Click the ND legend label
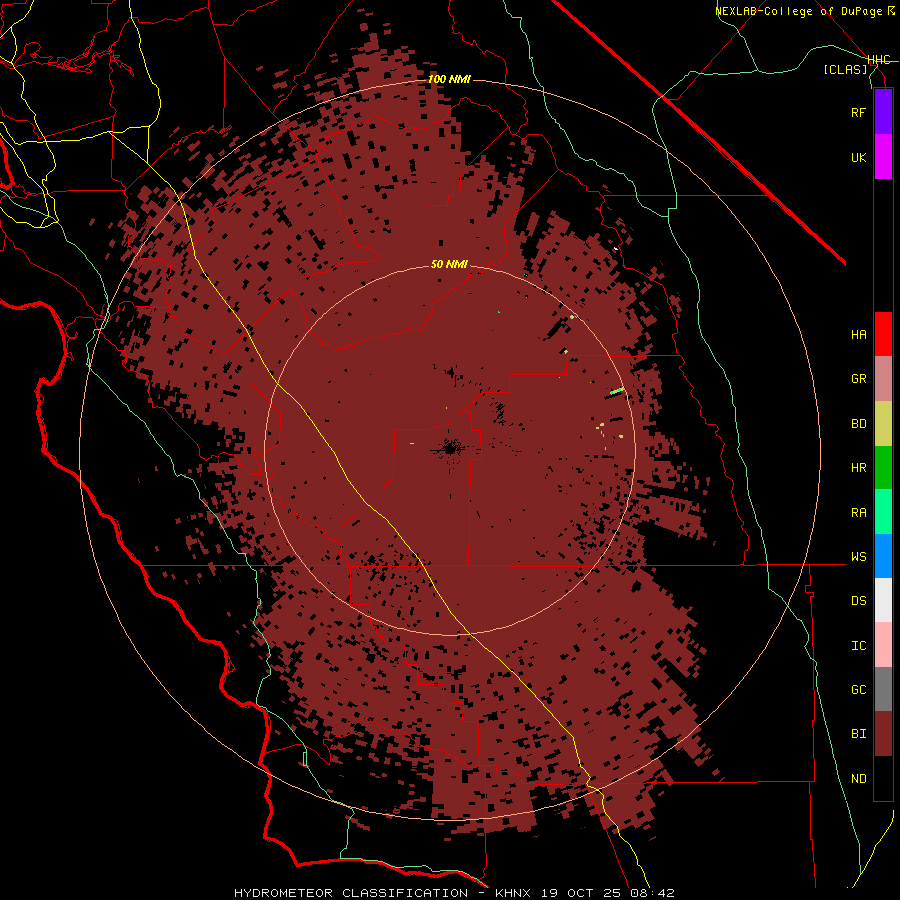Screen dimensions: 900x900 point(858,779)
